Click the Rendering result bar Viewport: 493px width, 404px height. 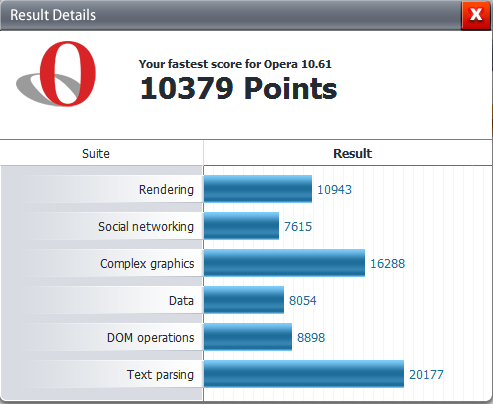point(258,189)
